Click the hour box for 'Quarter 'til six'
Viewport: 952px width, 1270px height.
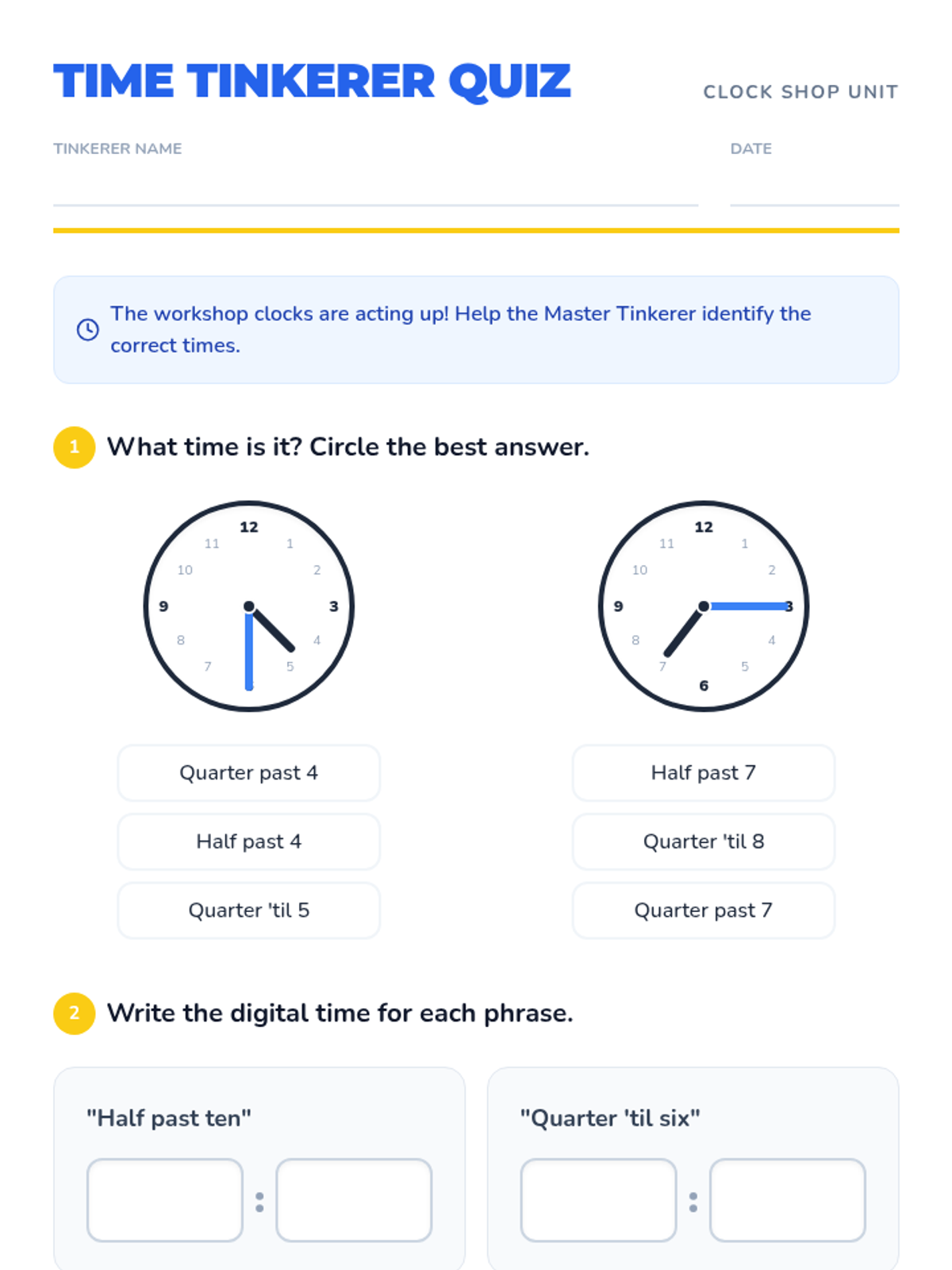tap(599, 1200)
